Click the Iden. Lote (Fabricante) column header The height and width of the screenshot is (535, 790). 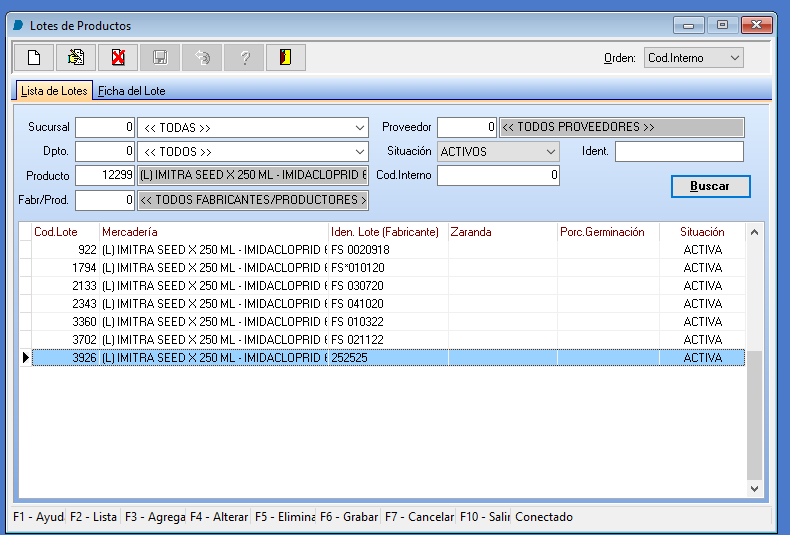pos(388,232)
